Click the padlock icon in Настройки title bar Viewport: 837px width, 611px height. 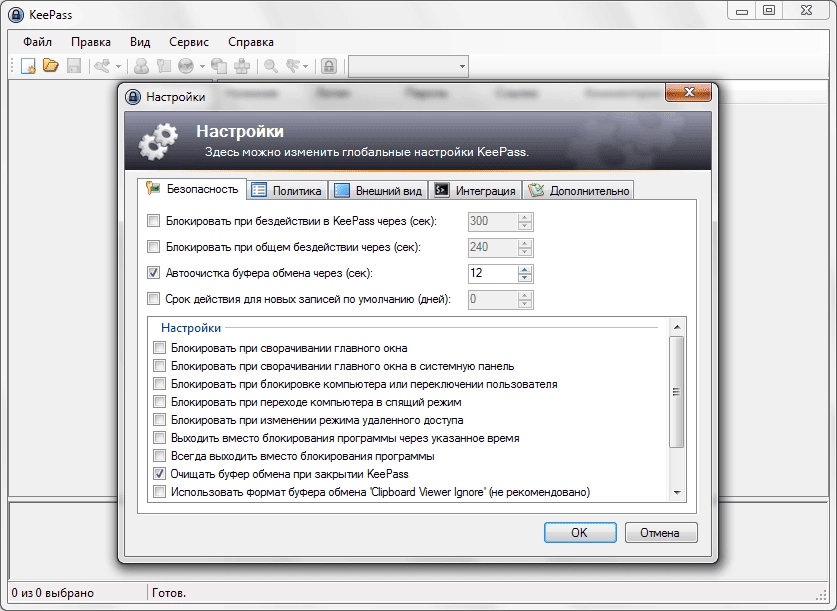point(133,97)
